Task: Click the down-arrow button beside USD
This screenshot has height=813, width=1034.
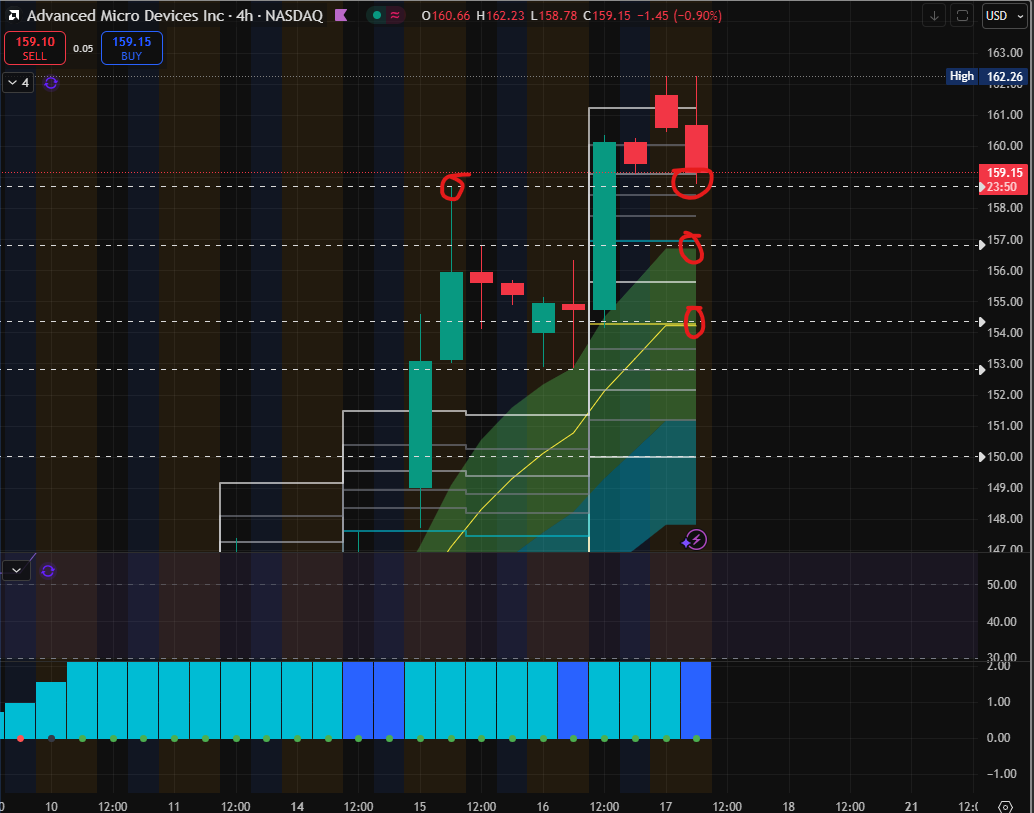Action: click(x=934, y=16)
